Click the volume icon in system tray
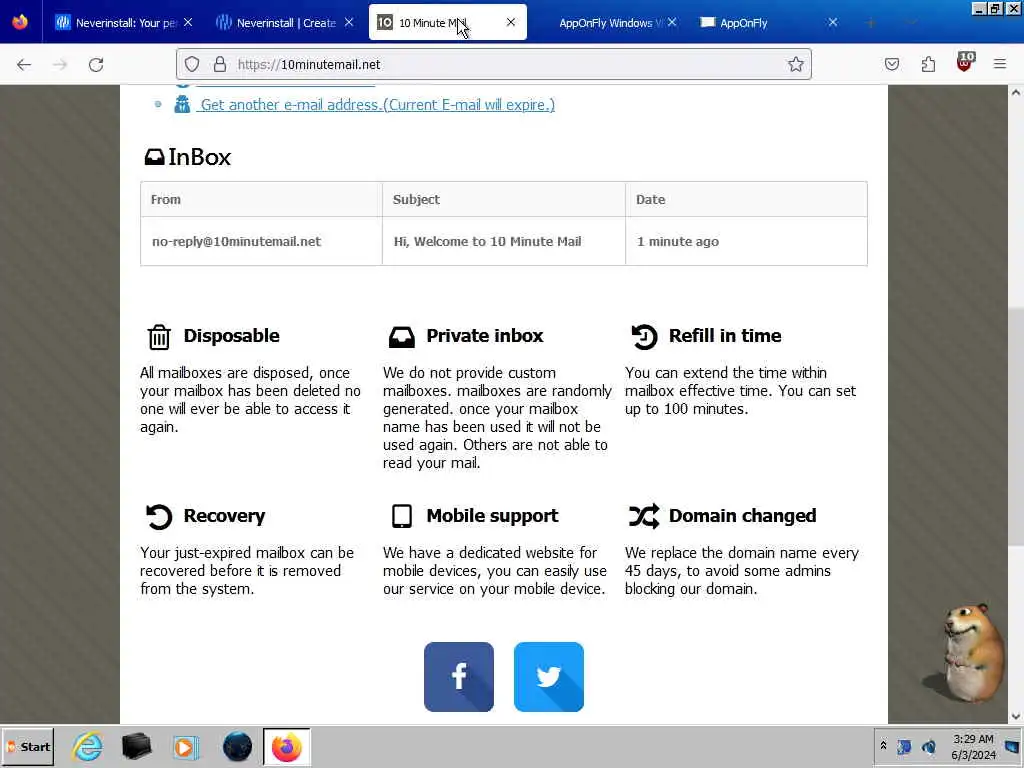The width and height of the screenshot is (1024, 768). [x=929, y=746]
